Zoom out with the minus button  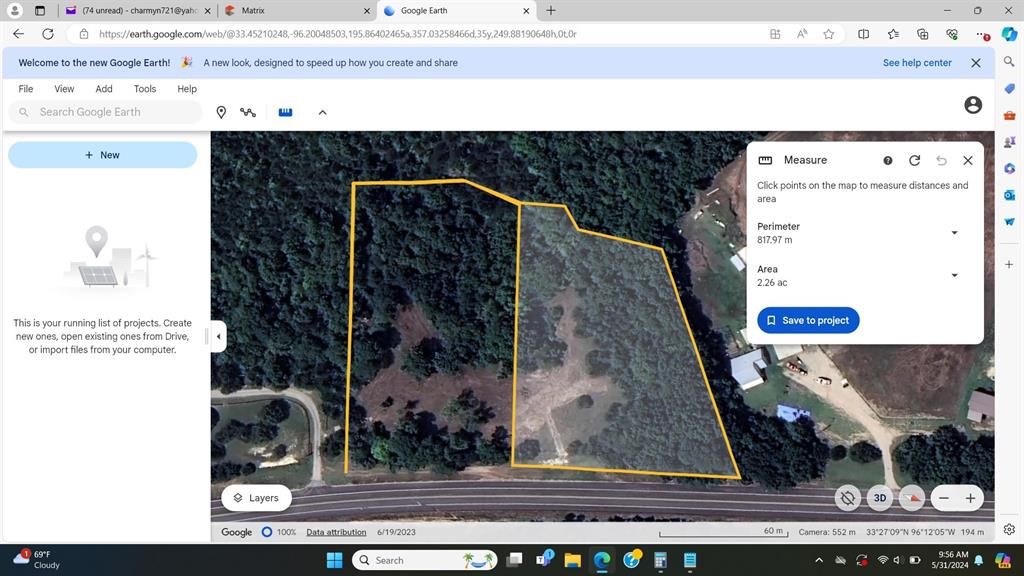(944, 497)
